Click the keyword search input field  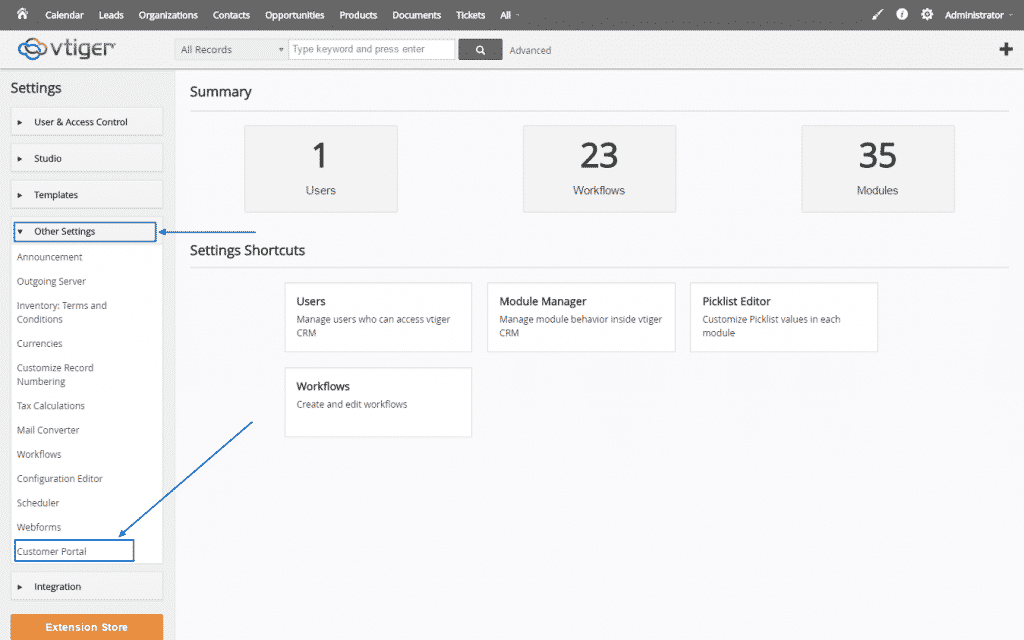370,49
